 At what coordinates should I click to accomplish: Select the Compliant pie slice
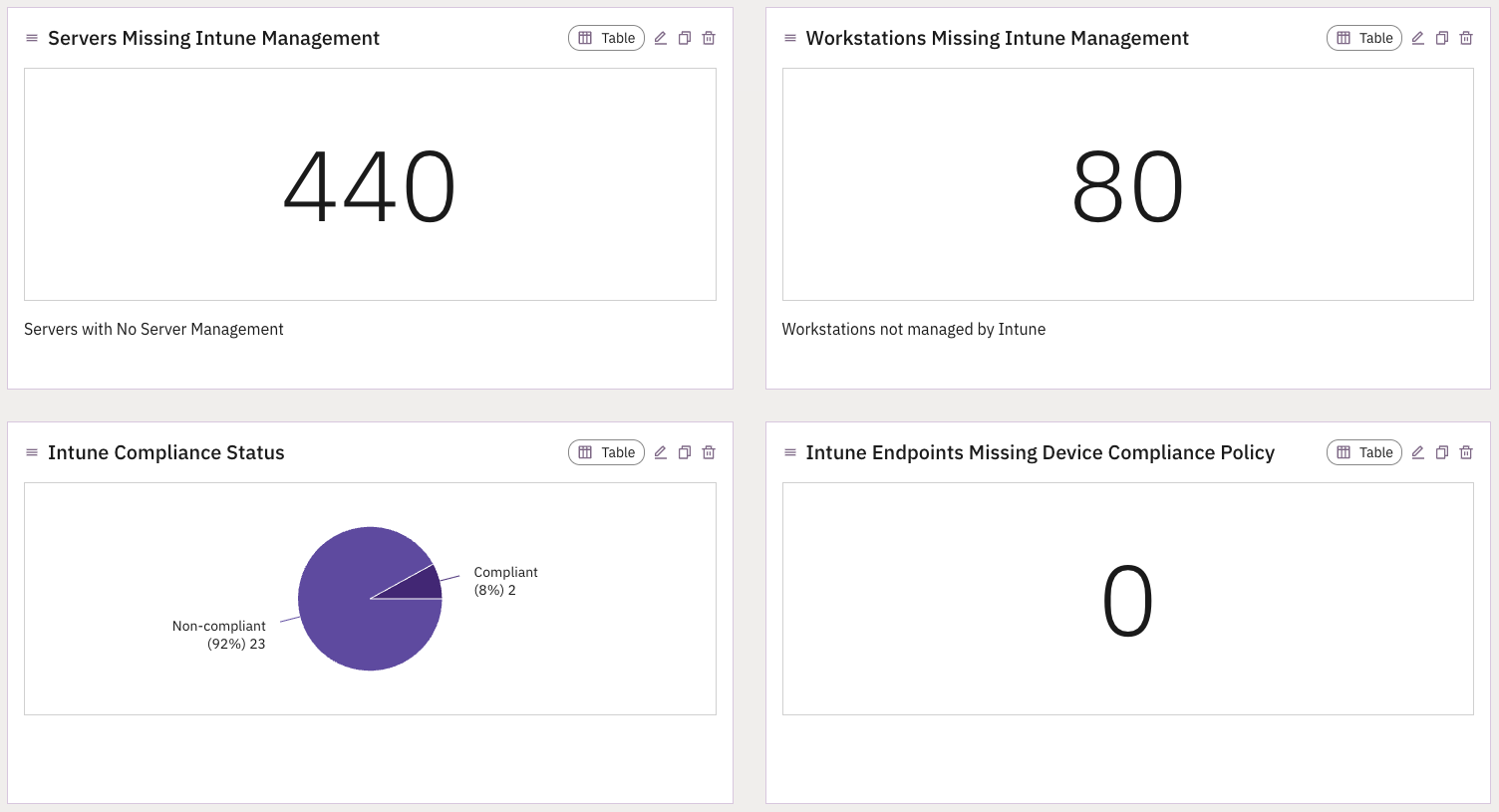(421, 588)
